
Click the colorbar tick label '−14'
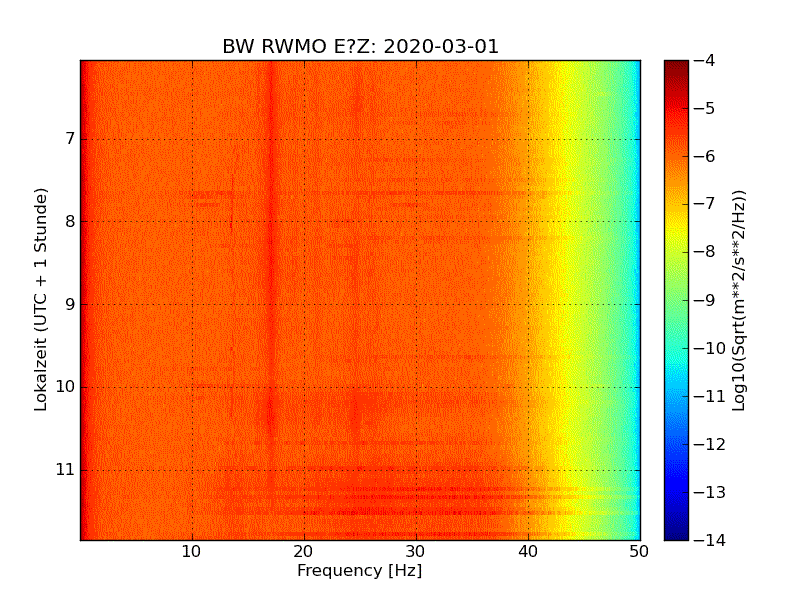click(x=710, y=540)
